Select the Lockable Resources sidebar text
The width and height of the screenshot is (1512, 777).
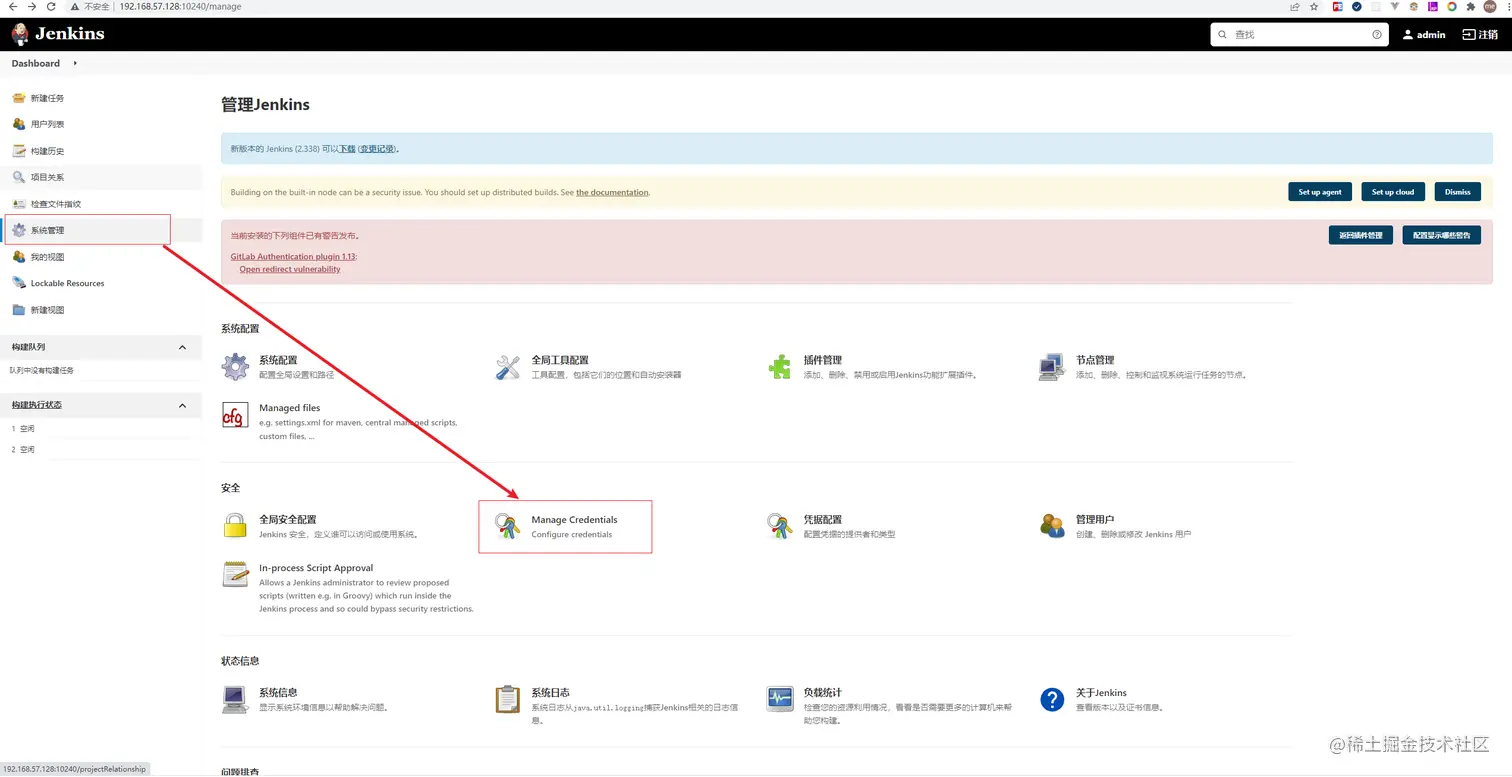coord(67,283)
